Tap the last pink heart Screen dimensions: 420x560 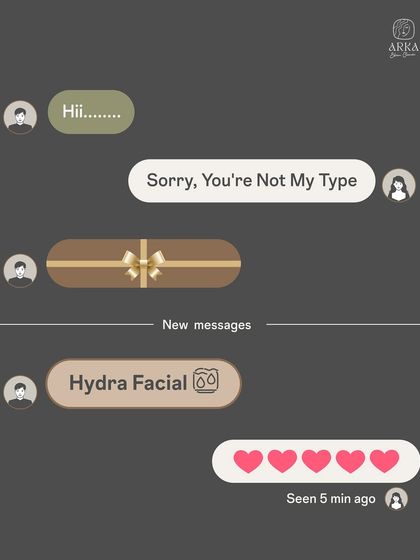tap(384, 461)
